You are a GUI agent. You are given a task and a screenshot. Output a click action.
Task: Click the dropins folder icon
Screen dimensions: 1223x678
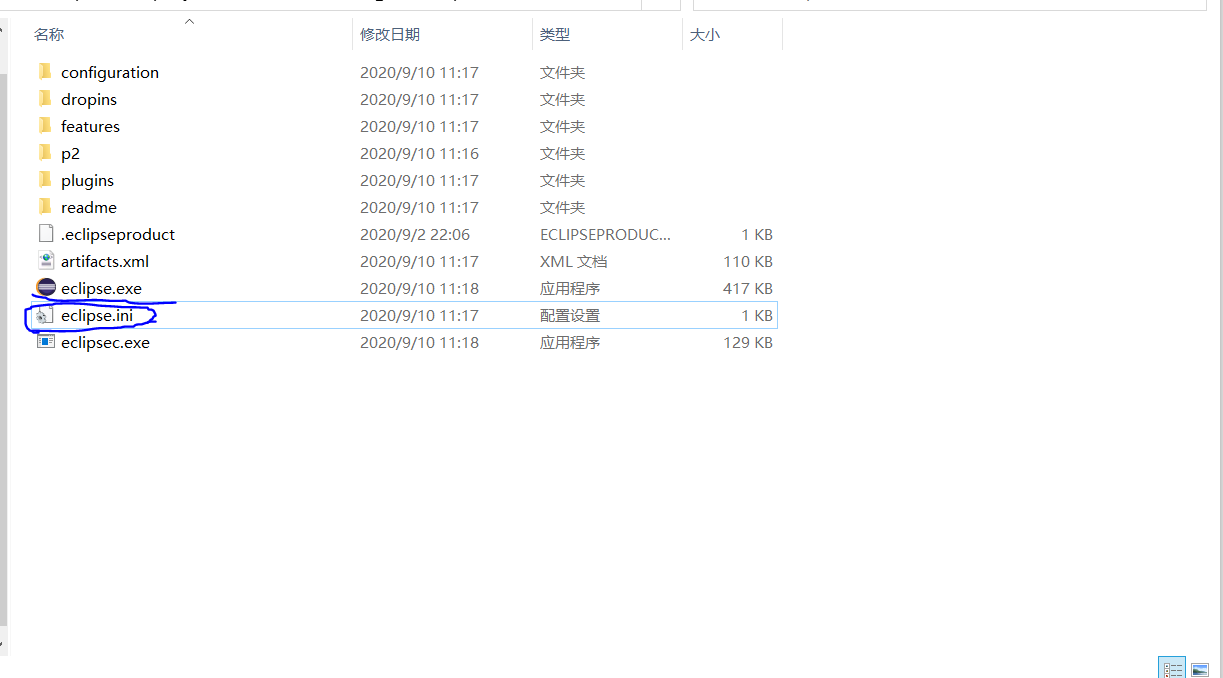(45, 99)
